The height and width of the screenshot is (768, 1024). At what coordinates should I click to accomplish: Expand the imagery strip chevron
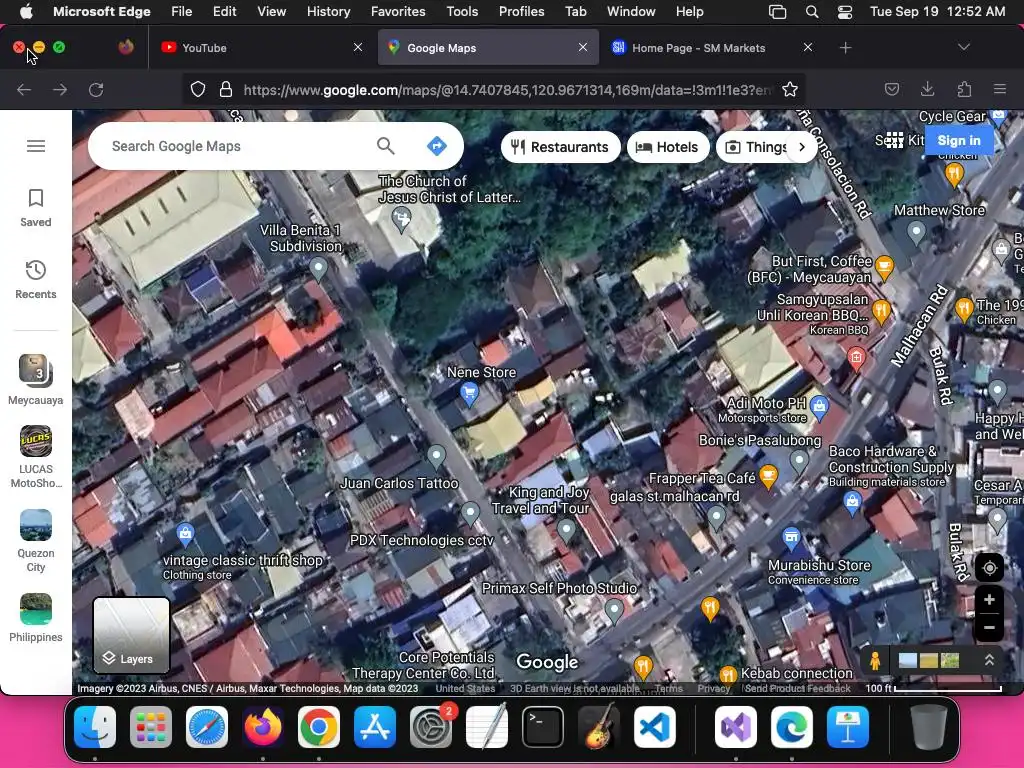tap(989, 660)
